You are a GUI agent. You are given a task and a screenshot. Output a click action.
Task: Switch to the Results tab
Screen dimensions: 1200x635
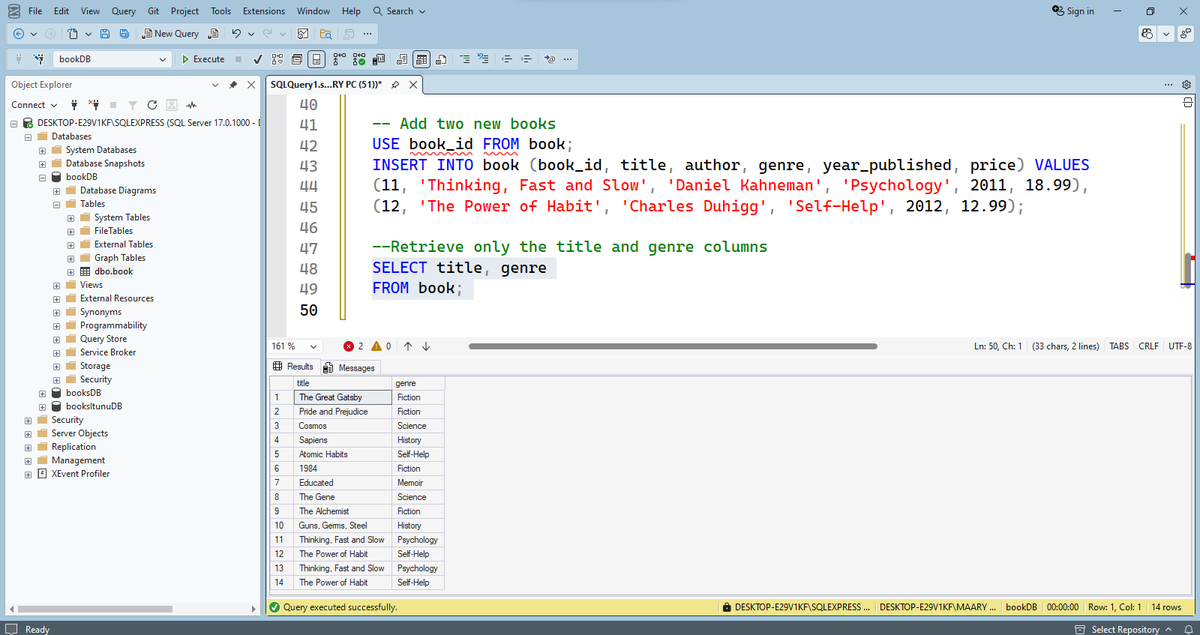click(x=294, y=367)
